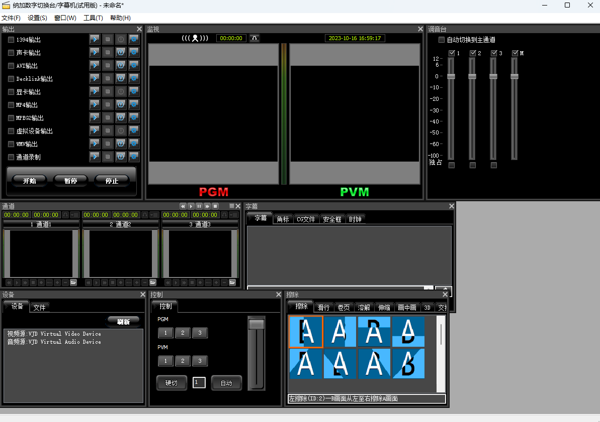
Task: Switch to the 角标 tab in subtitle panel
Action: pos(282,218)
